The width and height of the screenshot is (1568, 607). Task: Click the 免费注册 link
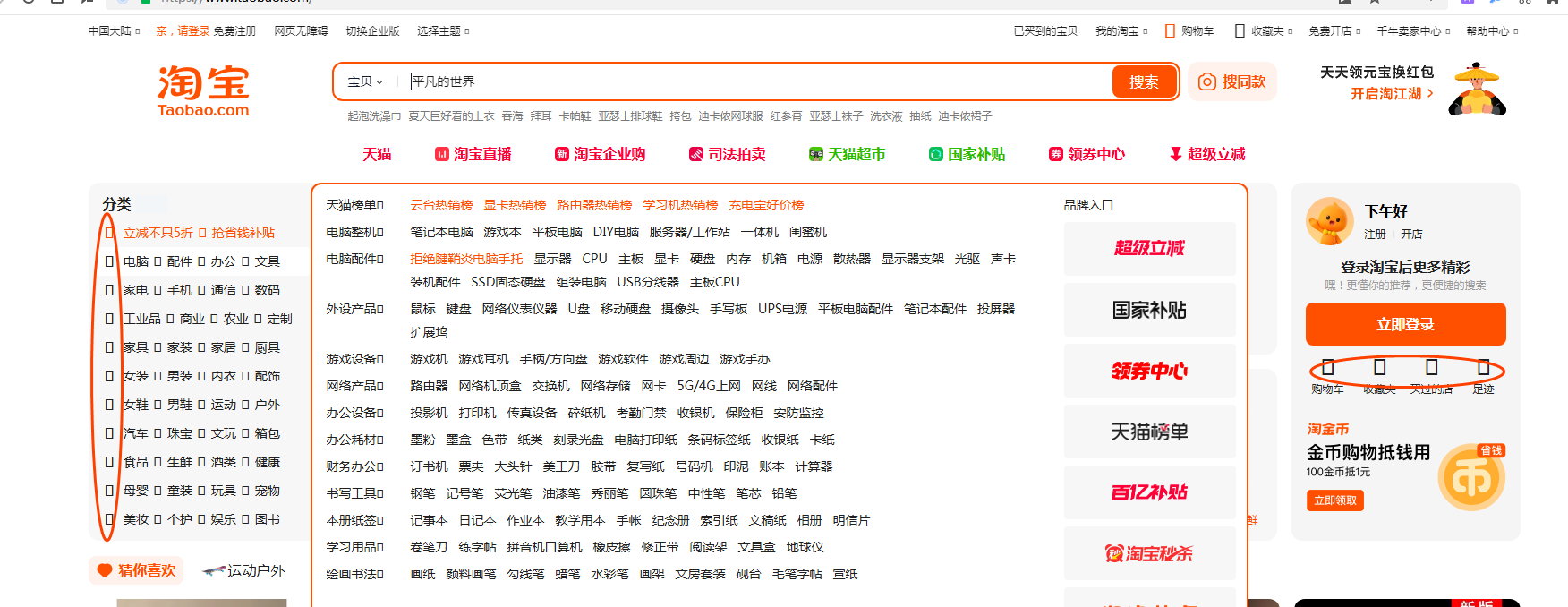click(234, 31)
